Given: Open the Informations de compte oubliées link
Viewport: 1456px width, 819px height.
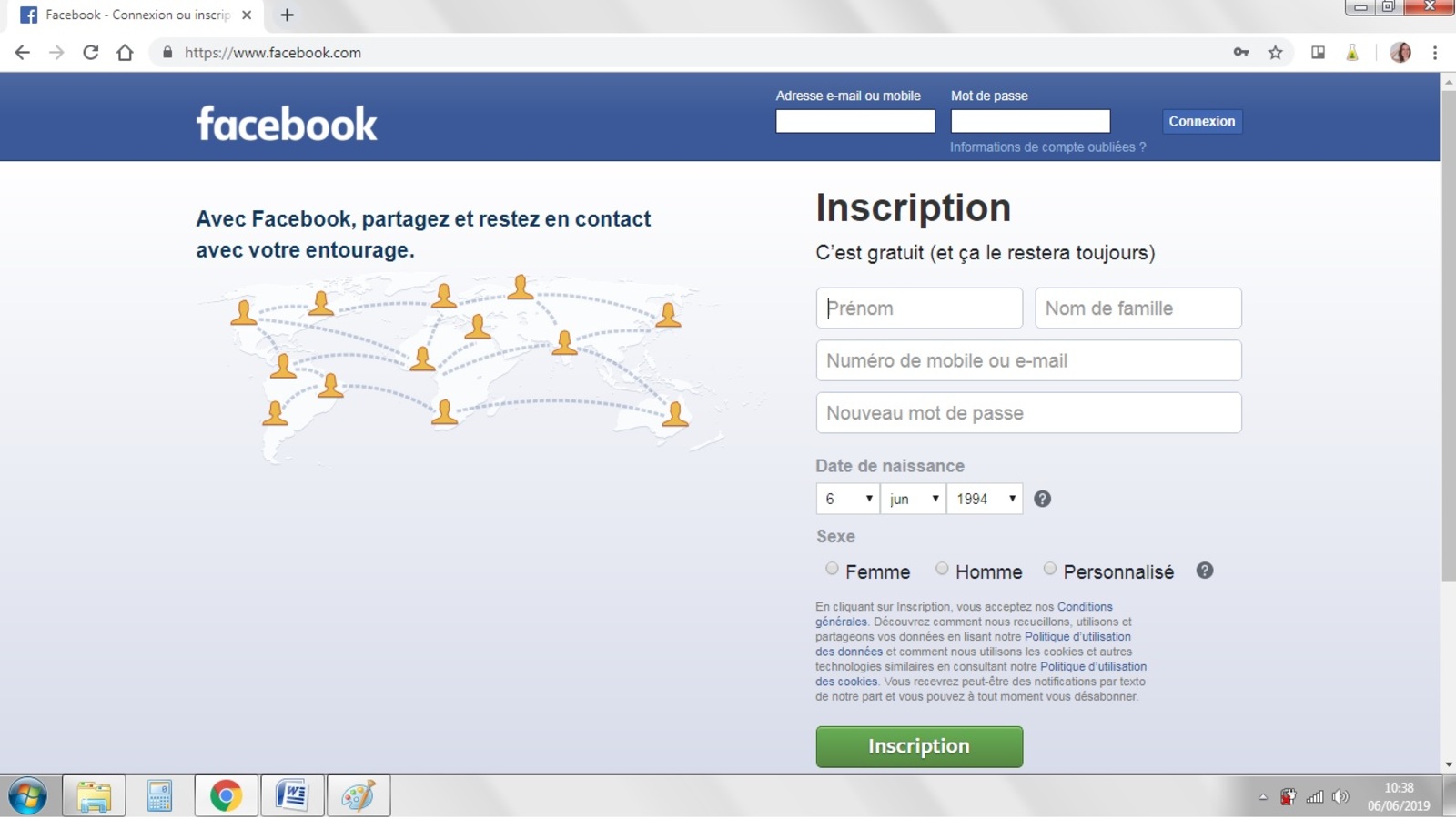Looking at the screenshot, I should point(1047,147).
